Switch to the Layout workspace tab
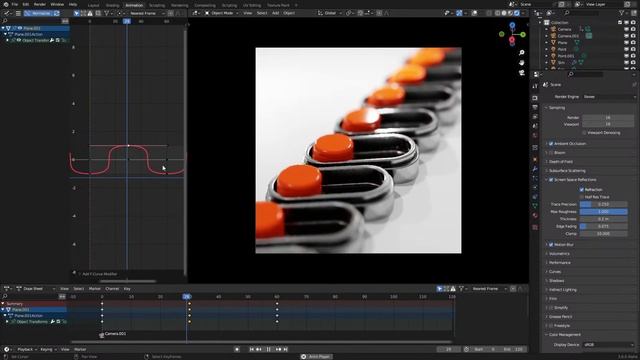 tap(93, 5)
